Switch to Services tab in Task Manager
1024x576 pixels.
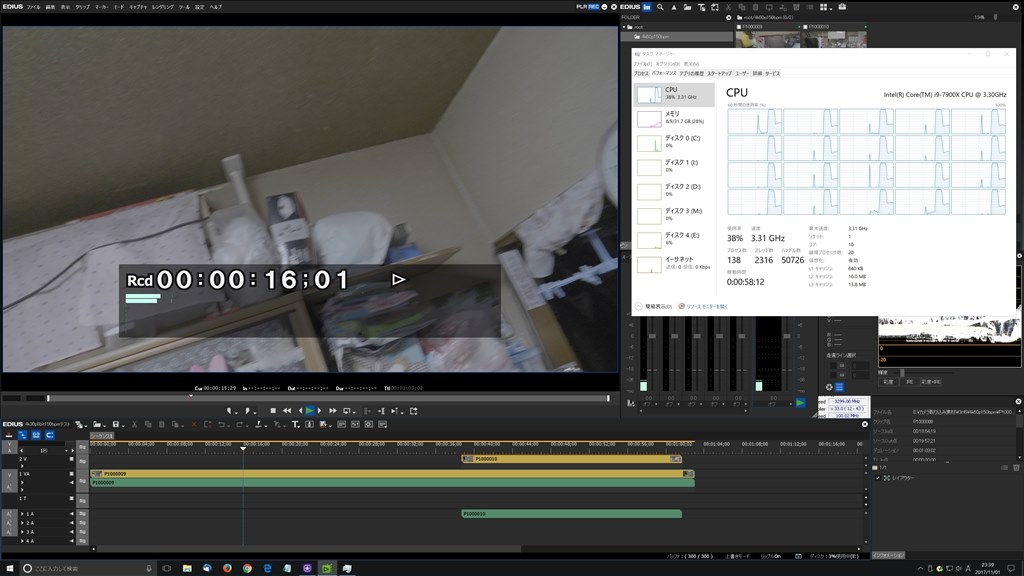pos(773,73)
